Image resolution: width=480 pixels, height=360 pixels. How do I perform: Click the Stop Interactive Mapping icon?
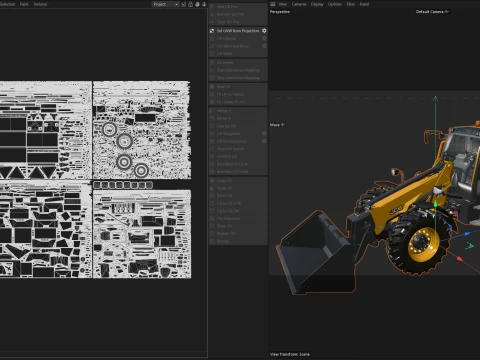212,78
